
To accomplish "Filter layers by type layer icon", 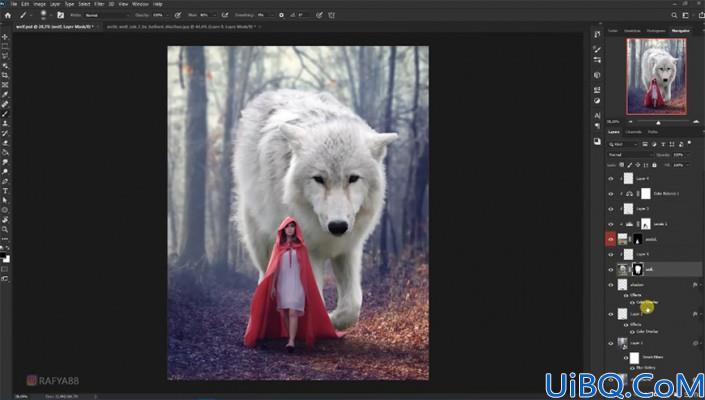I will (x=663, y=144).
